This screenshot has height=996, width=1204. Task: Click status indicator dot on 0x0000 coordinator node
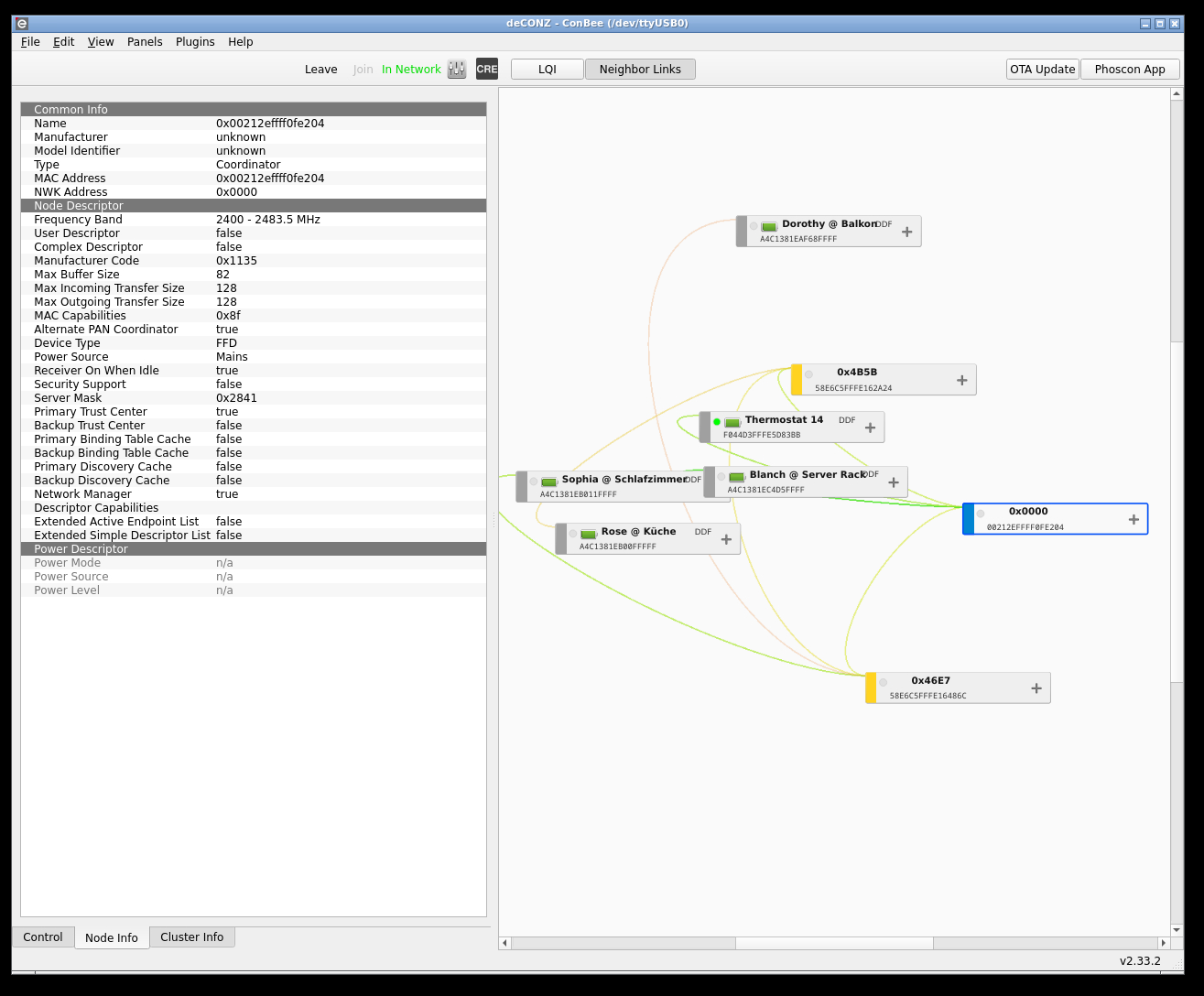point(981,514)
